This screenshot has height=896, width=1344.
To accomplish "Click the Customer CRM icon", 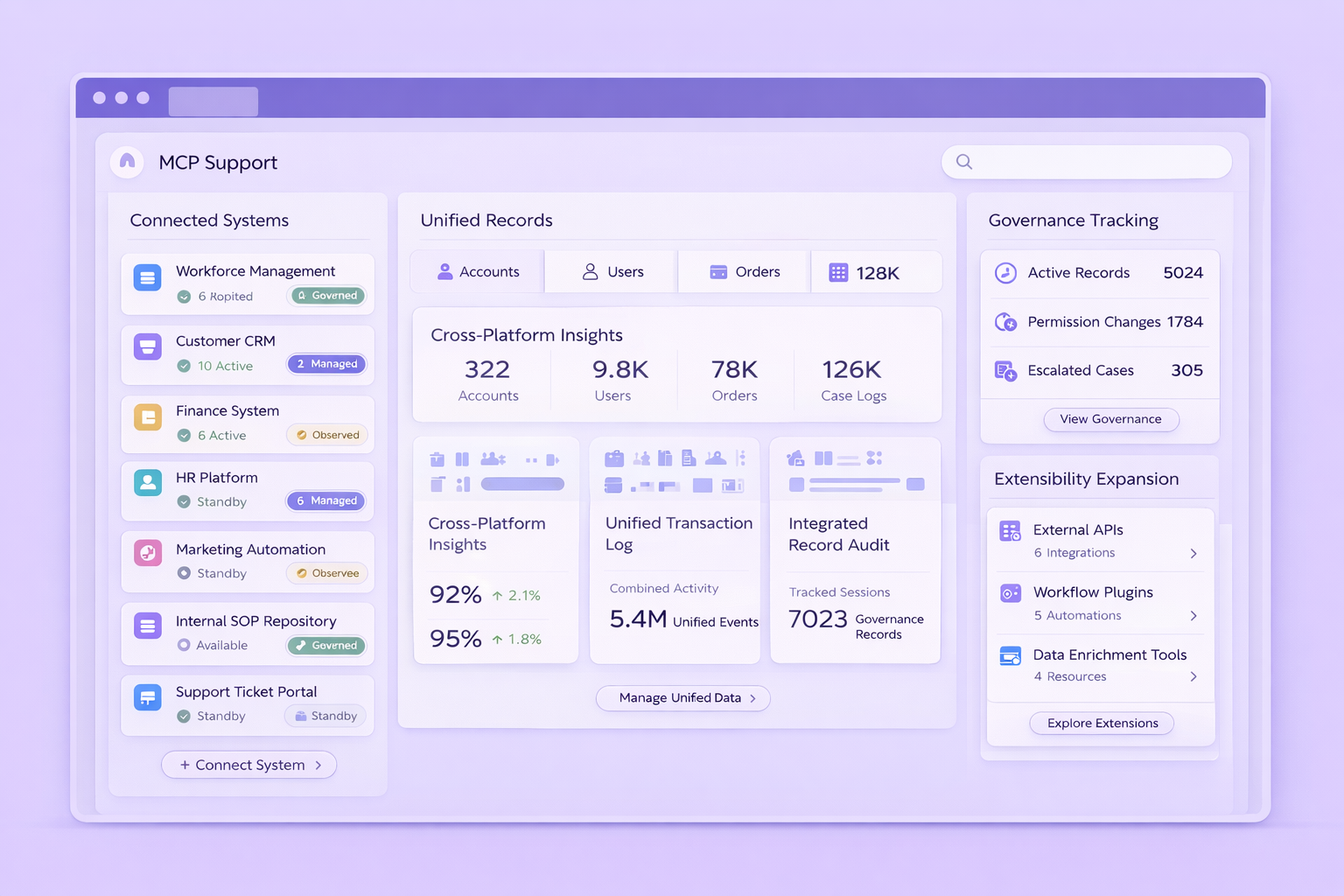I will (147, 347).
